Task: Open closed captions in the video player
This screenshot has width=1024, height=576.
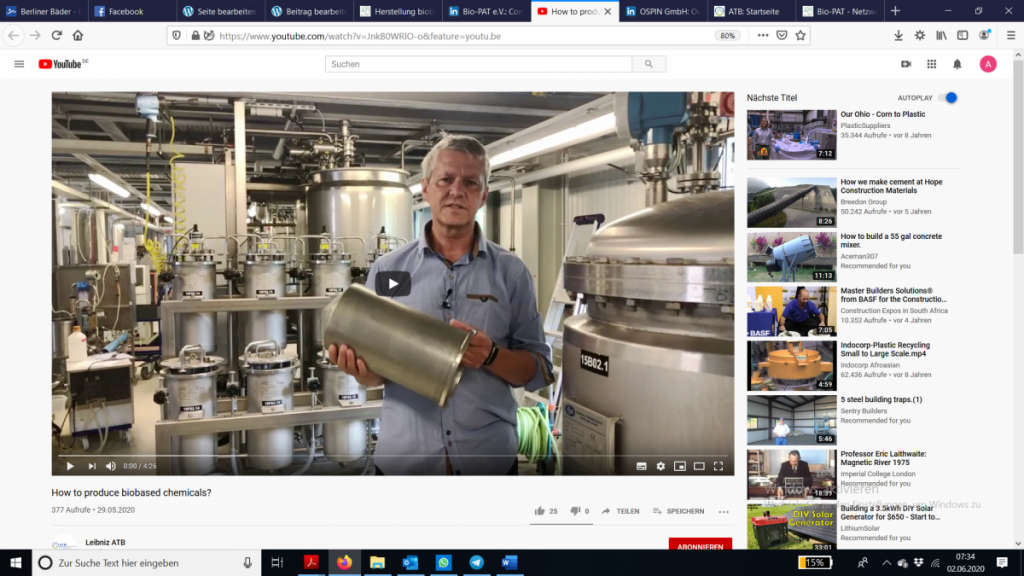Action: tap(641, 466)
